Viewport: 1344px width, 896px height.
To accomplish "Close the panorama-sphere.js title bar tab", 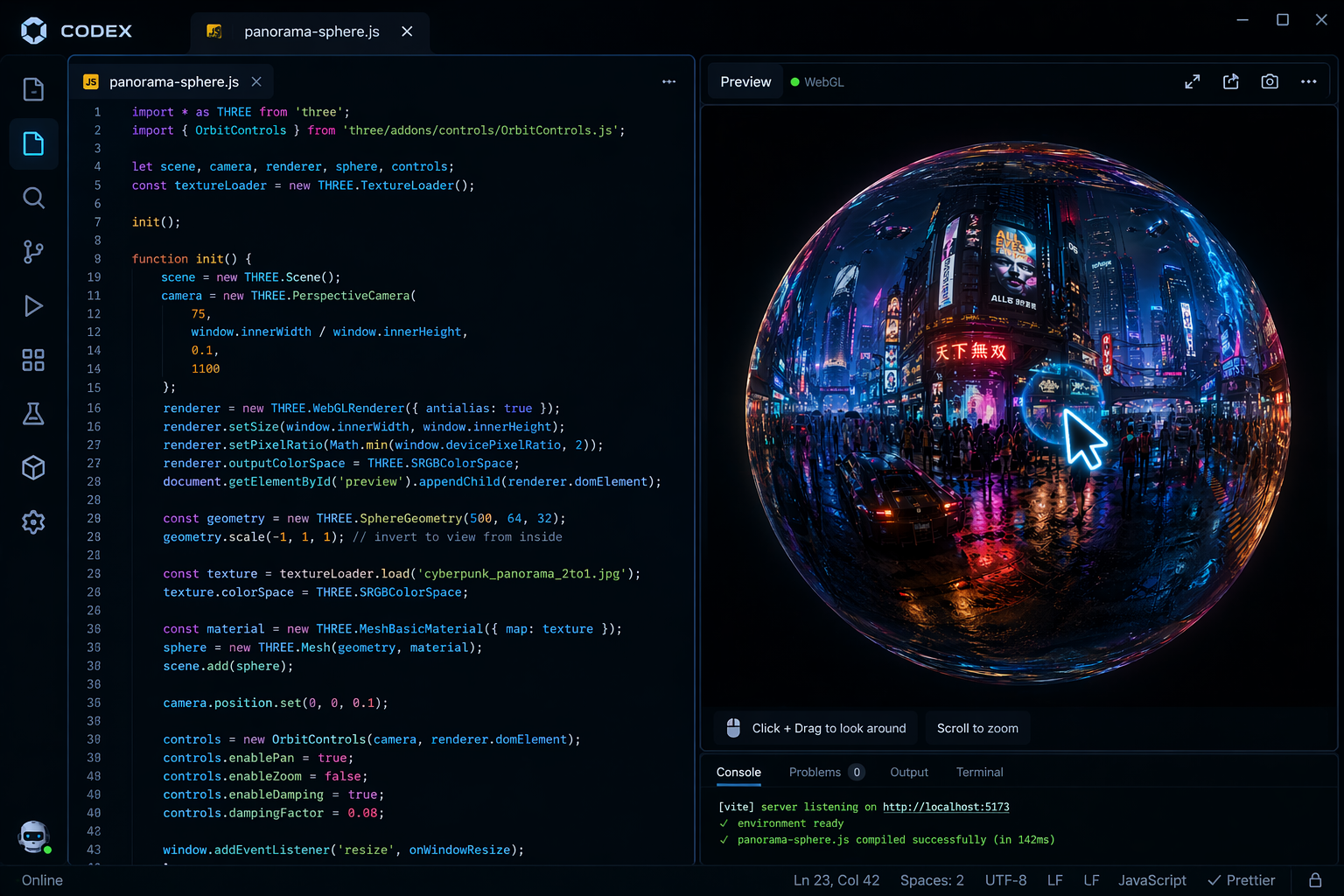I will (407, 31).
